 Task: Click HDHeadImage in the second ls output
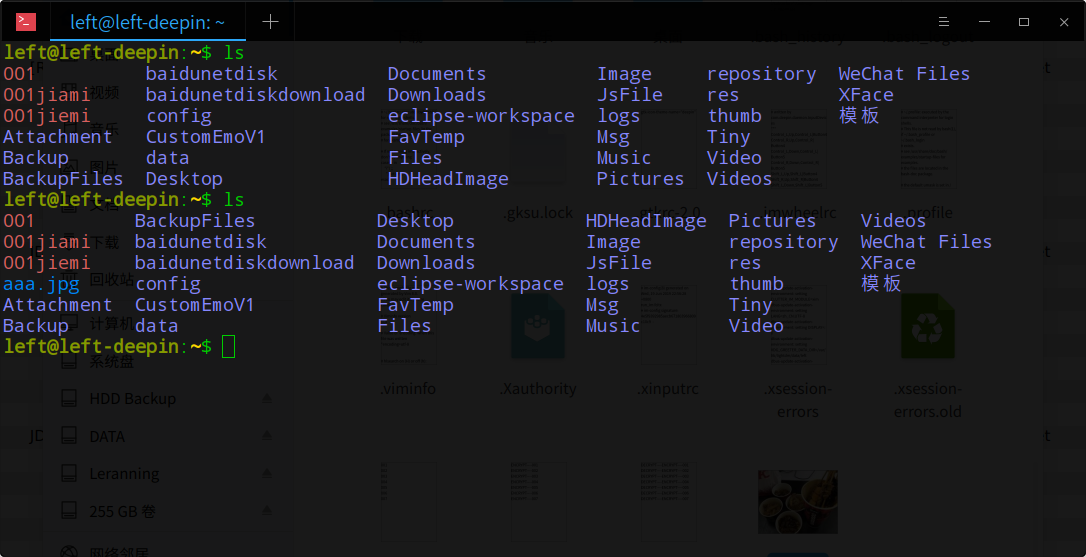point(646,221)
